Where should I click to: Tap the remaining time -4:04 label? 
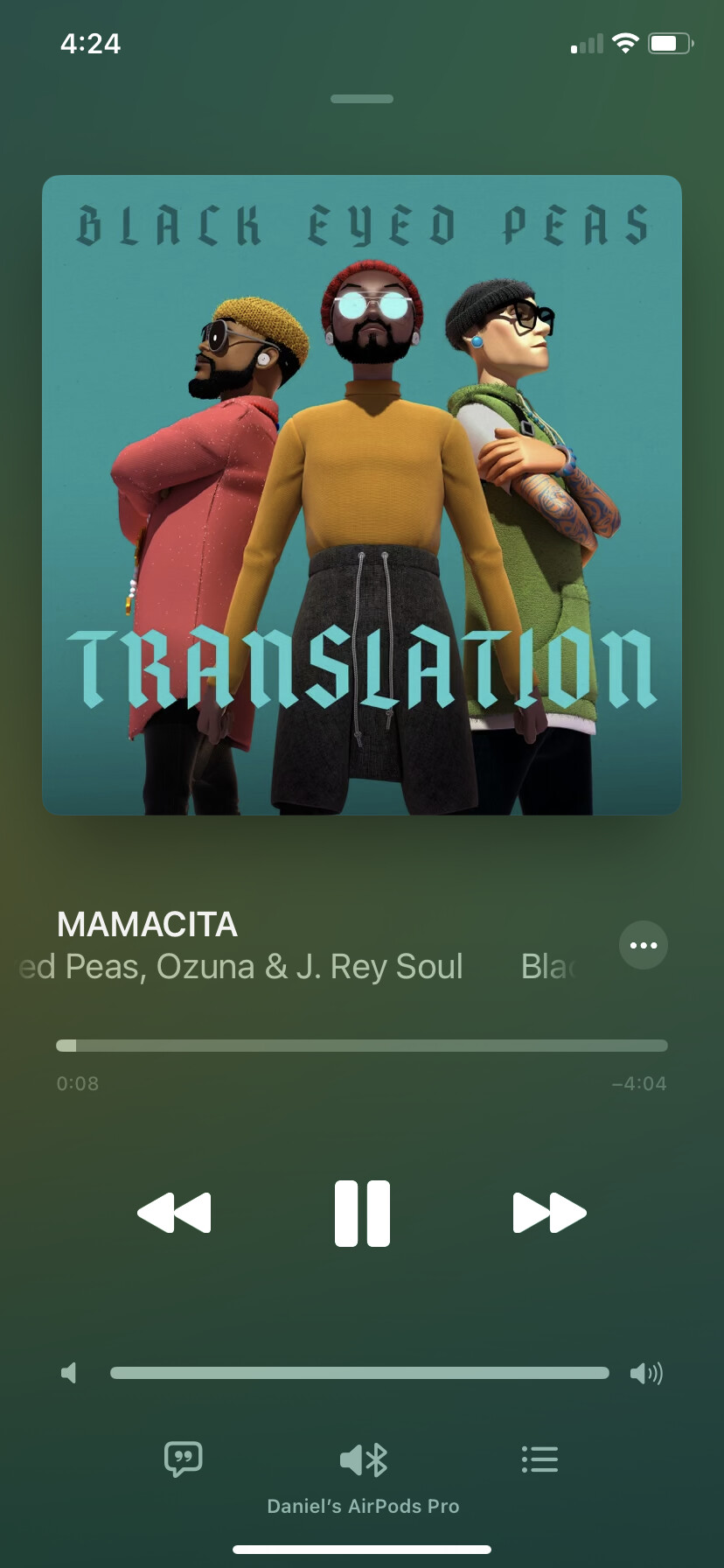tap(639, 1083)
